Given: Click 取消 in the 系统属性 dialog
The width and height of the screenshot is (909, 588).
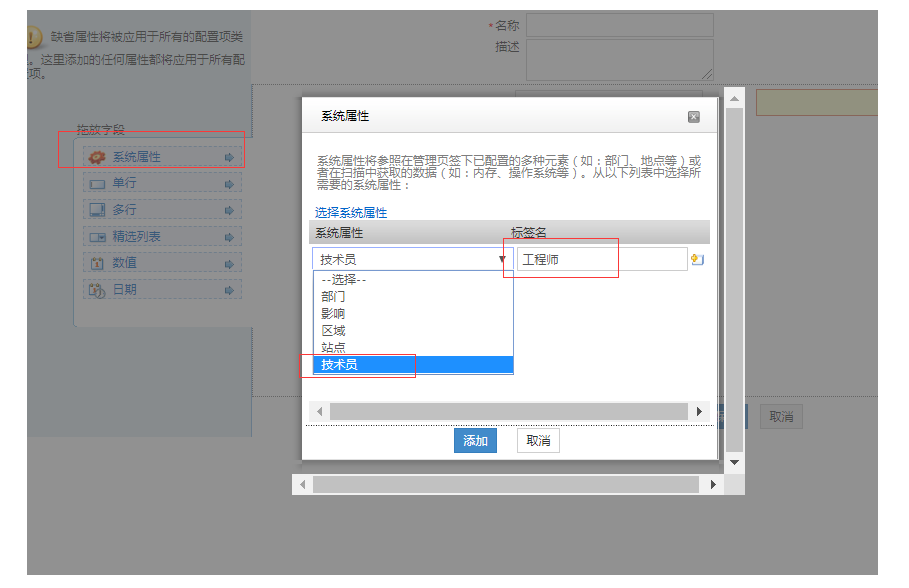Looking at the screenshot, I should (x=538, y=441).
